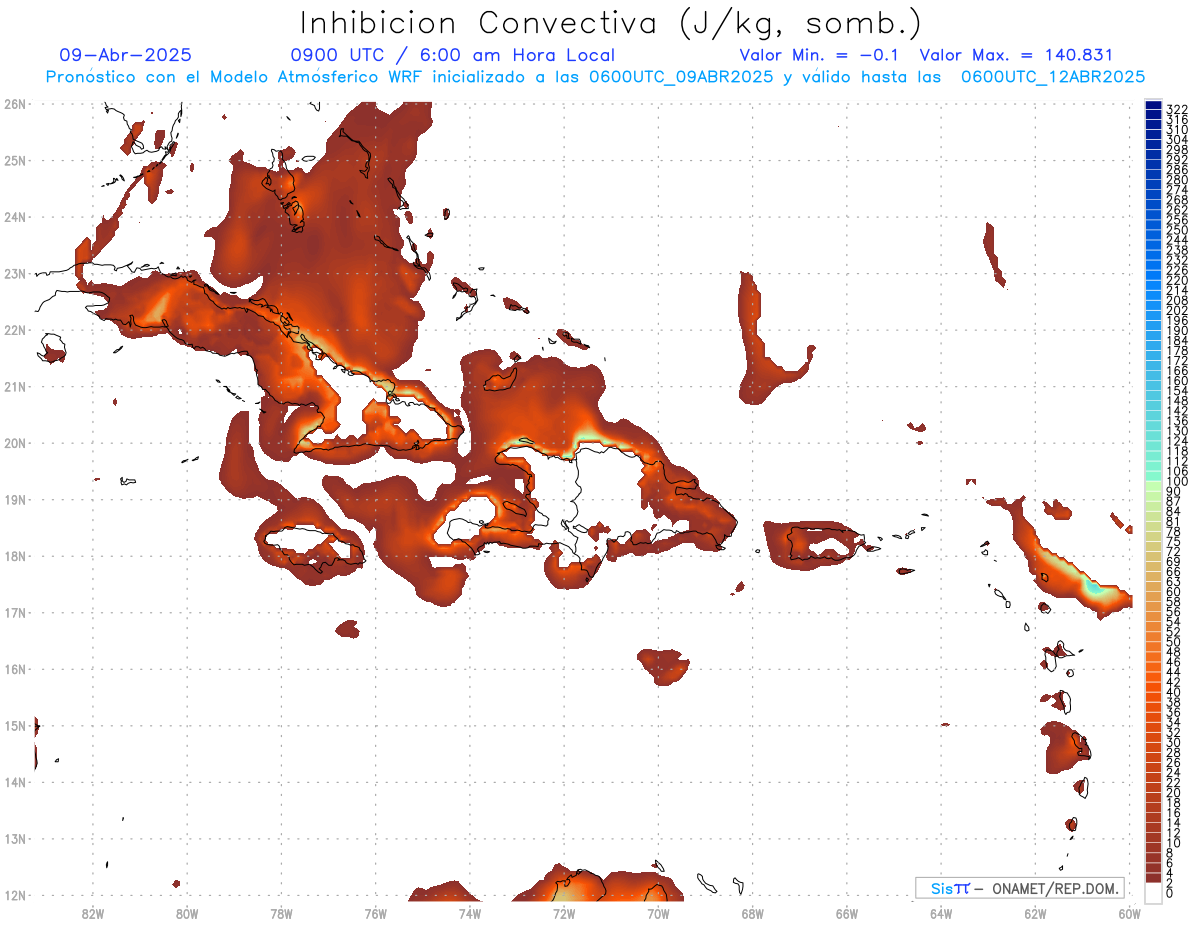Viewport: 1200px width, 927px height.
Task: Click the longitude label '82W'
Action: (x=93, y=913)
